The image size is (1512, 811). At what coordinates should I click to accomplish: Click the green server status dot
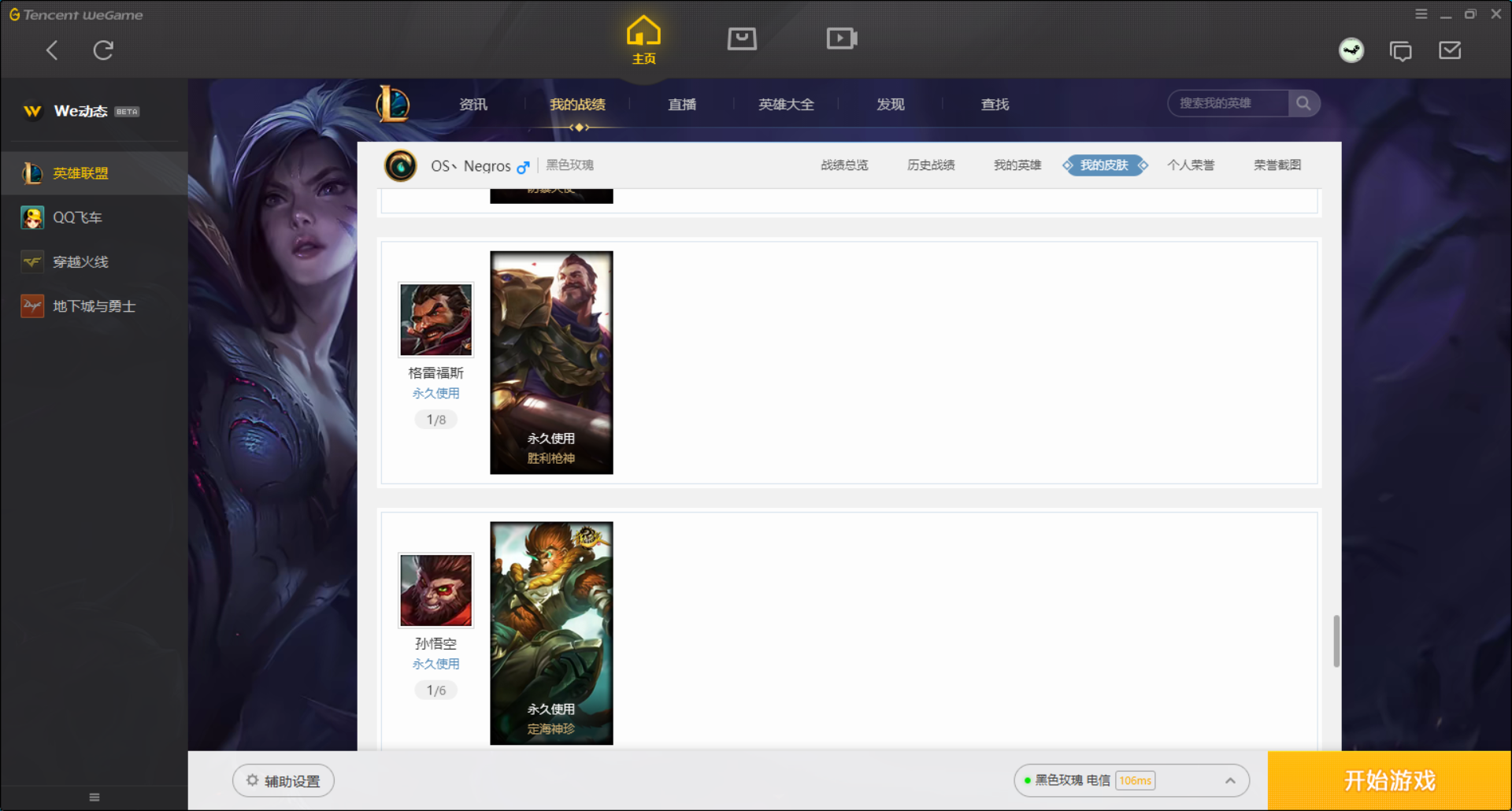pyautogui.click(x=1027, y=780)
